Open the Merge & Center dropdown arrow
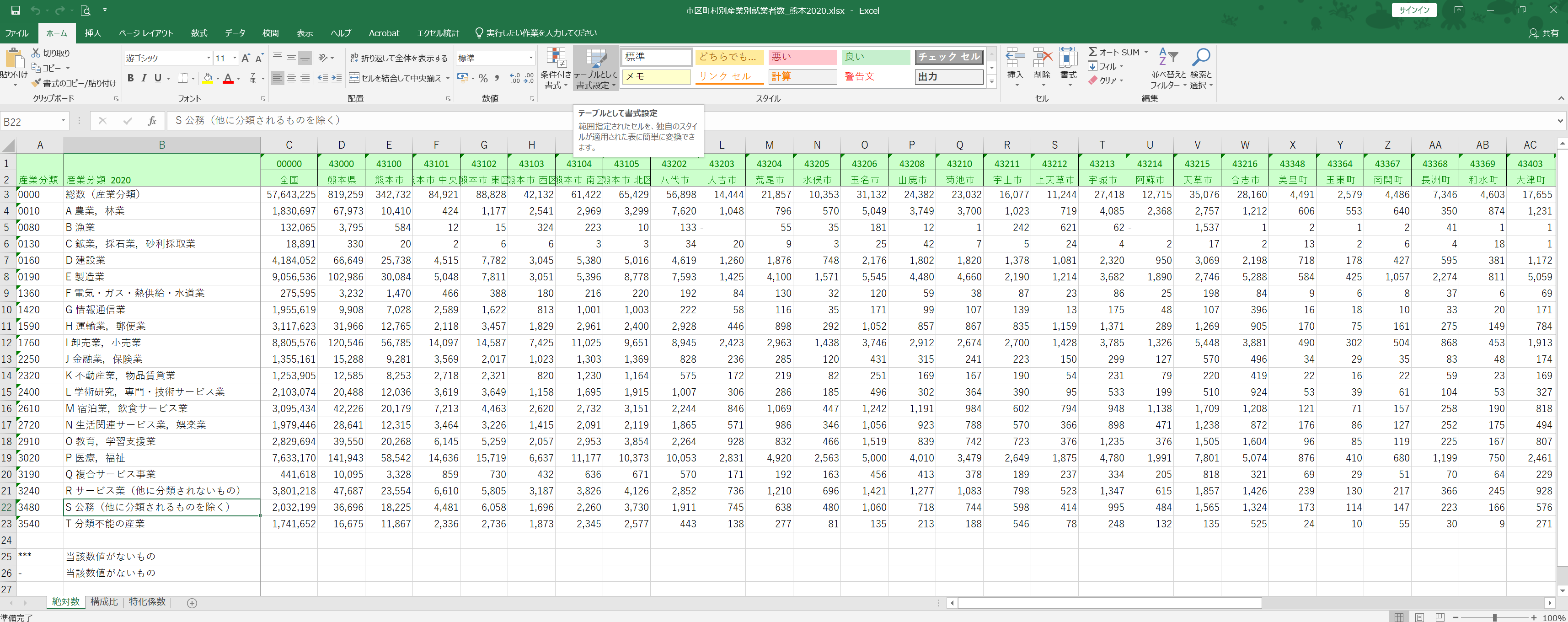The width and height of the screenshot is (1568, 622). coord(448,78)
